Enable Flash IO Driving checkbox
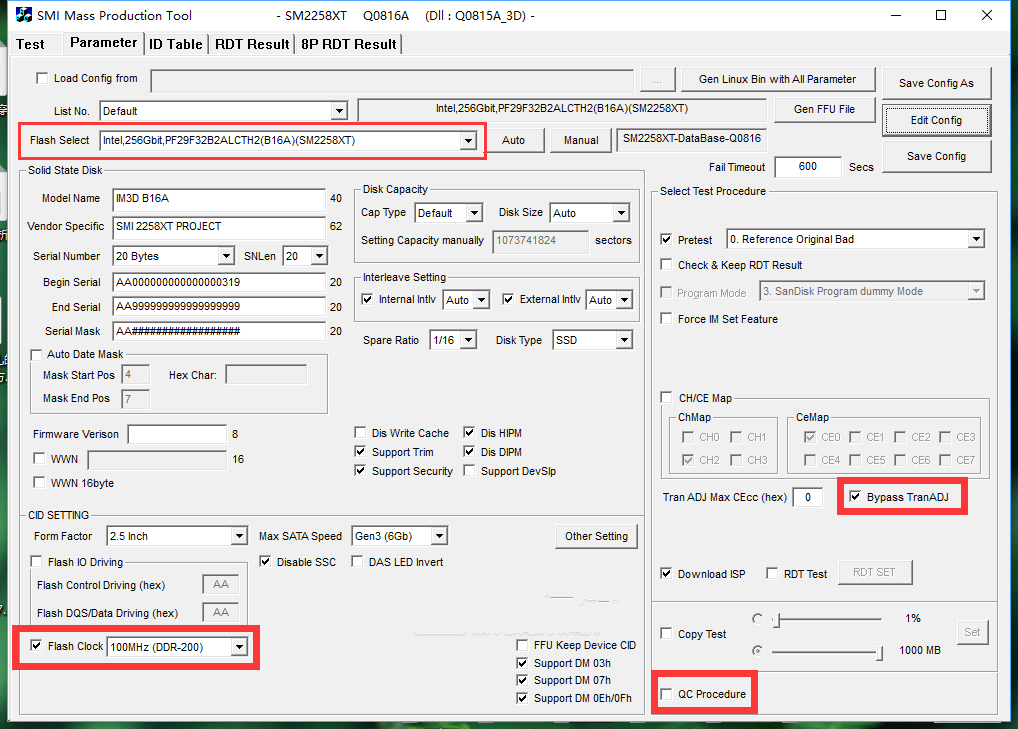The width and height of the screenshot is (1018, 729). (36, 562)
